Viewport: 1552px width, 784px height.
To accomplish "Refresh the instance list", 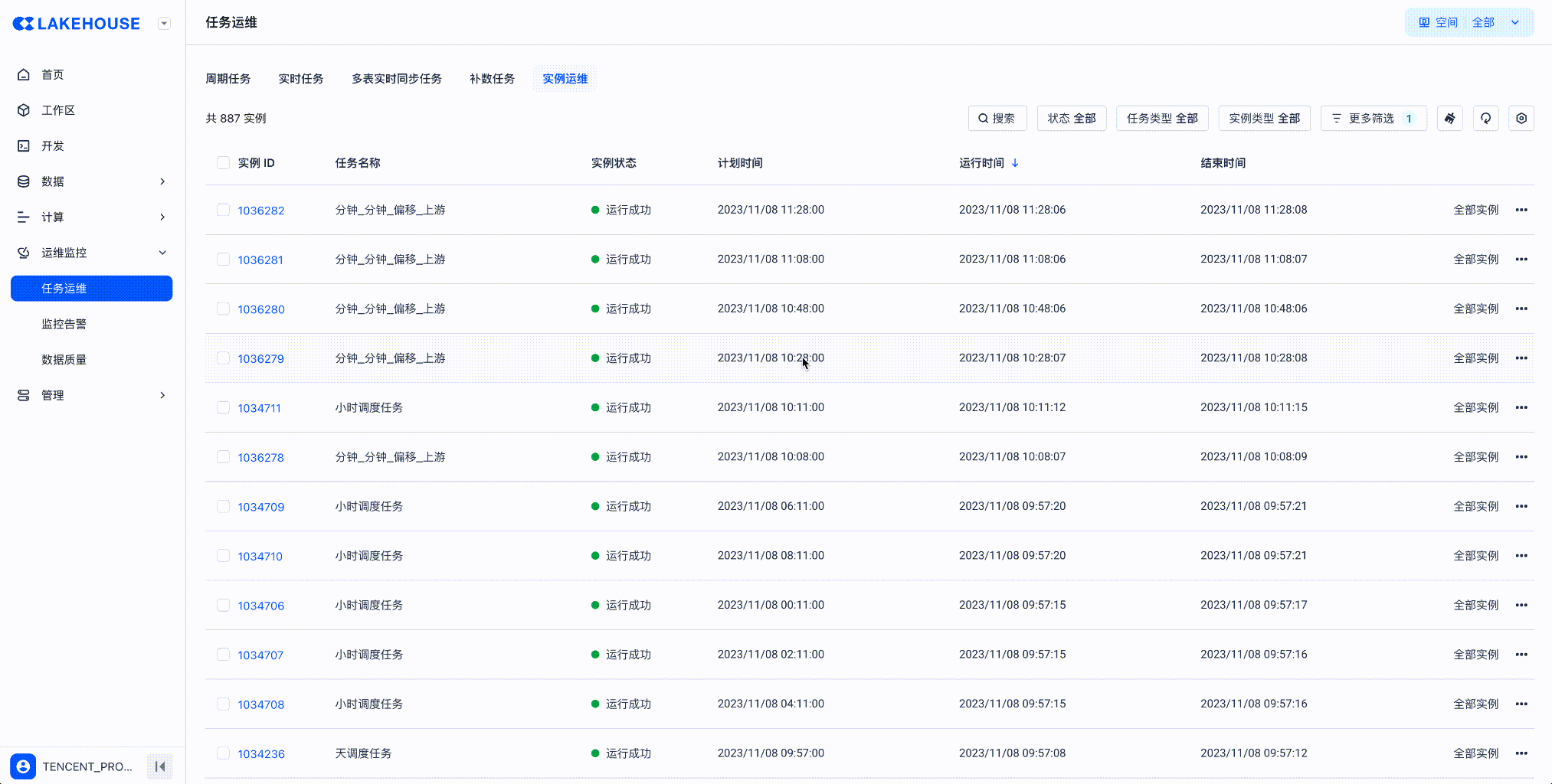I will coord(1485,119).
